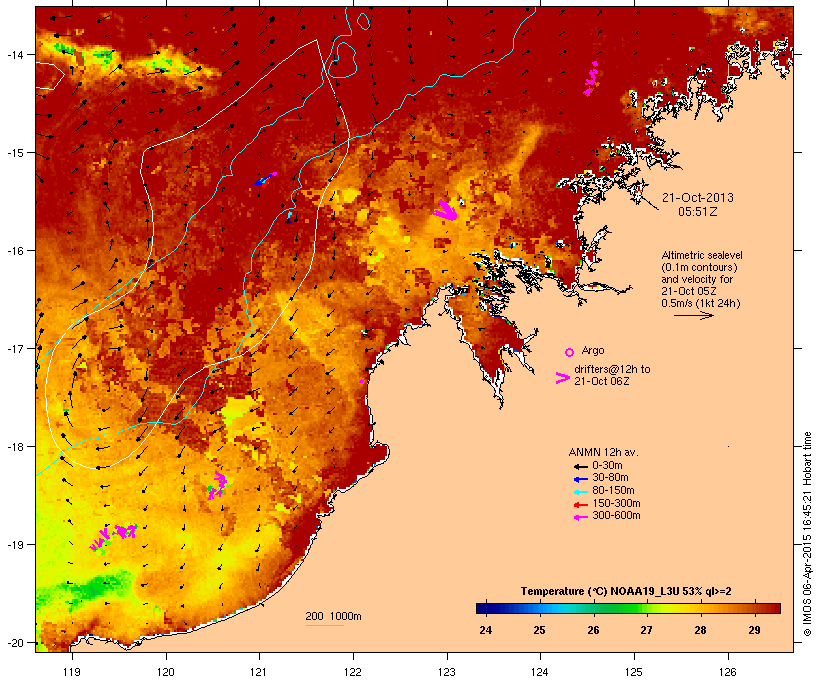Click the 200 1000m isobath label
The width and height of the screenshot is (820, 680).
(x=333, y=616)
